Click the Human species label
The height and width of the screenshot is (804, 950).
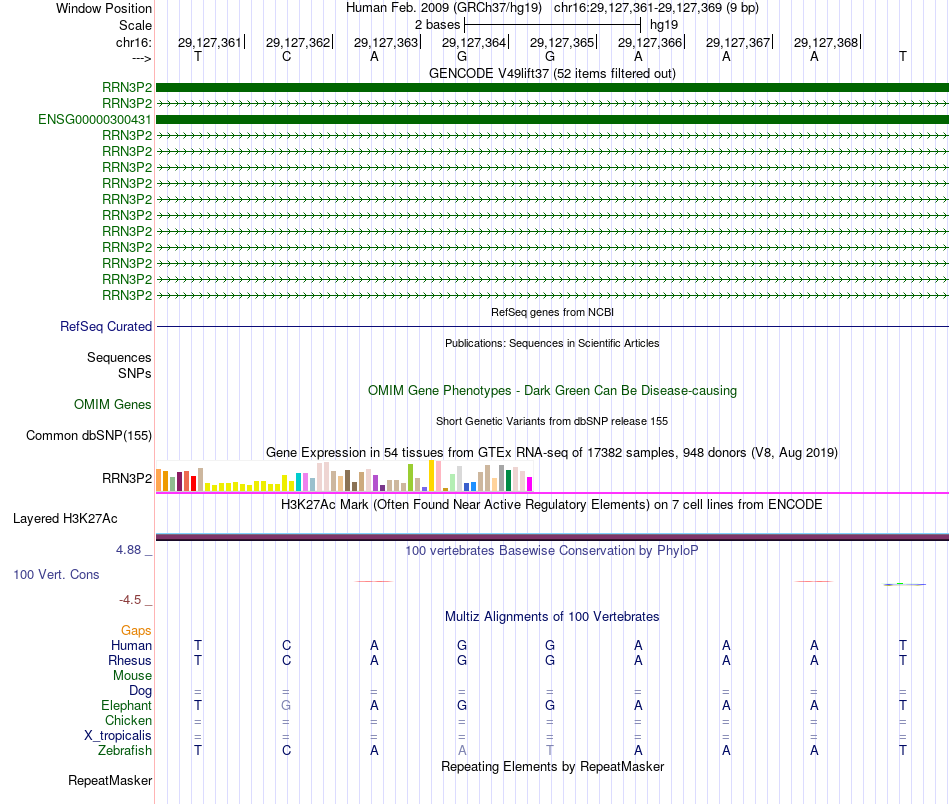click(131, 645)
